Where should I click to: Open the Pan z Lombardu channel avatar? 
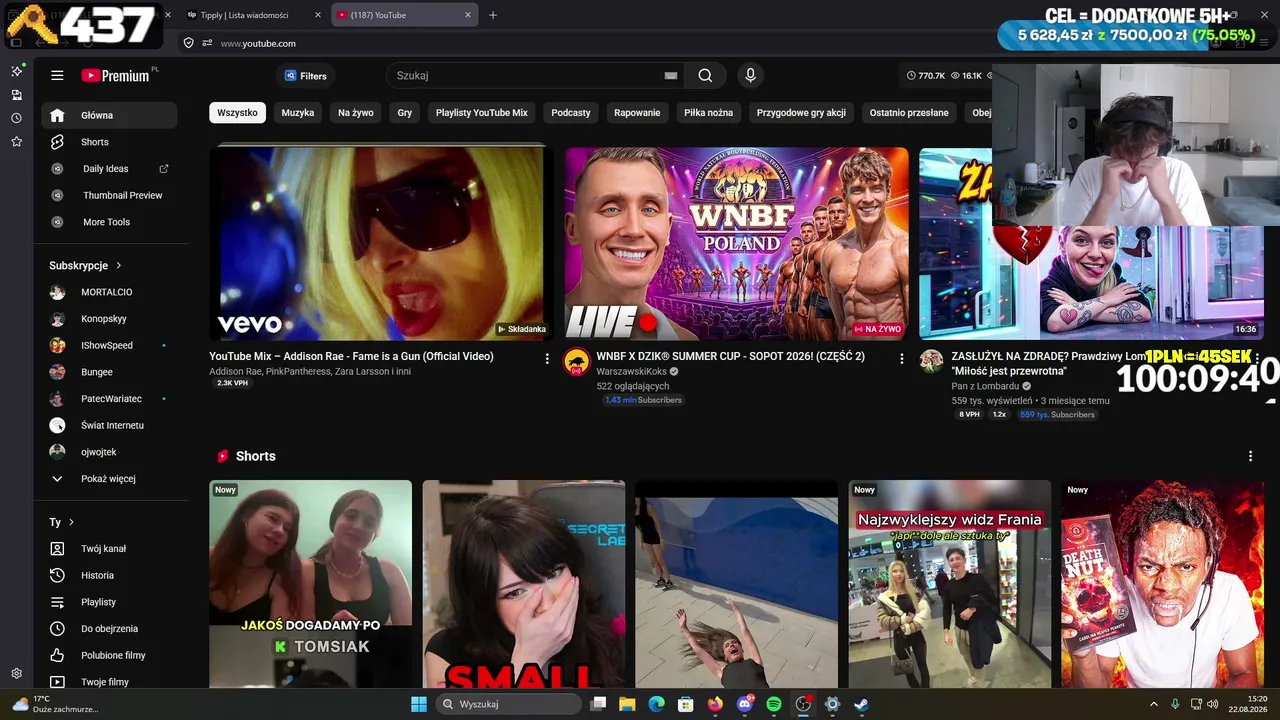(x=932, y=362)
